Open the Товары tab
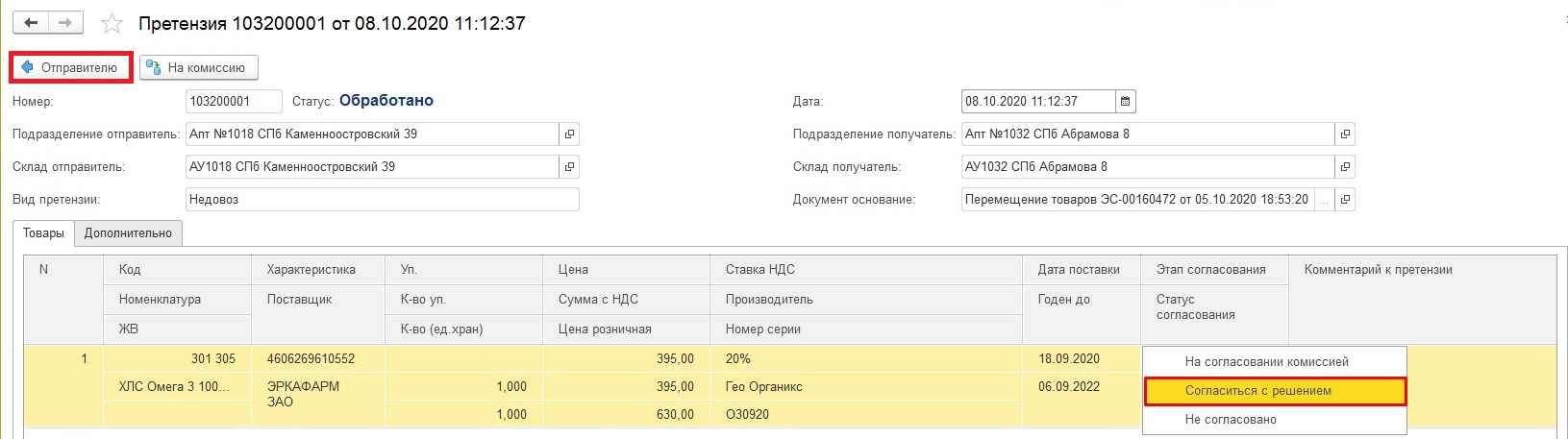The height and width of the screenshot is (439, 1568). click(43, 233)
